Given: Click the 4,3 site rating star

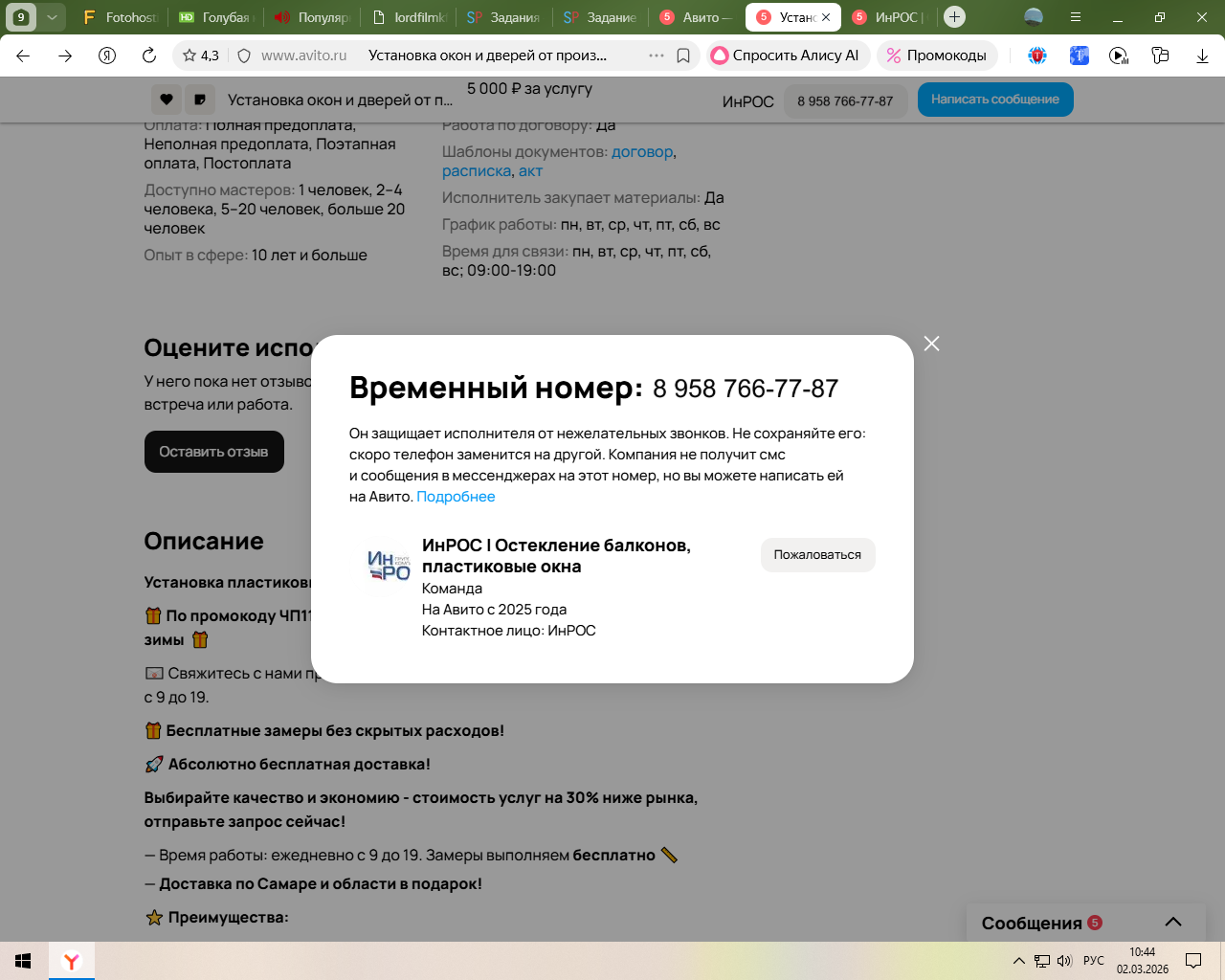Looking at the screenshot, I should (201, 56).
